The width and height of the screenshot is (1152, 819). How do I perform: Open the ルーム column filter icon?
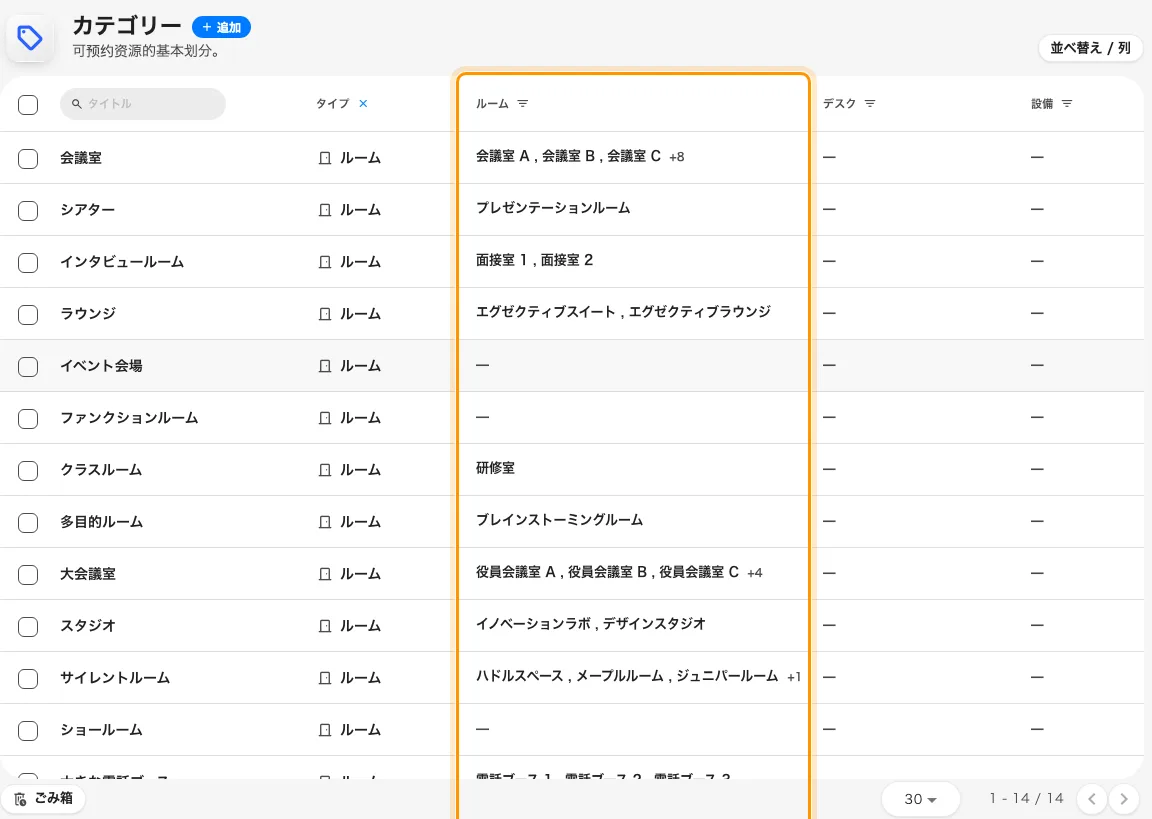click(x=522, y=104)
